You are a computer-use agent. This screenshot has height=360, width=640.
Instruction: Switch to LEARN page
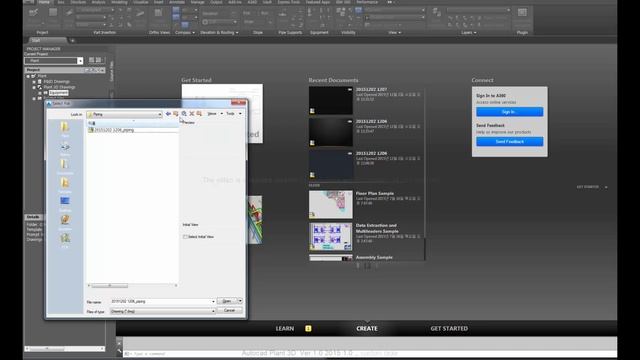point(284,329)
